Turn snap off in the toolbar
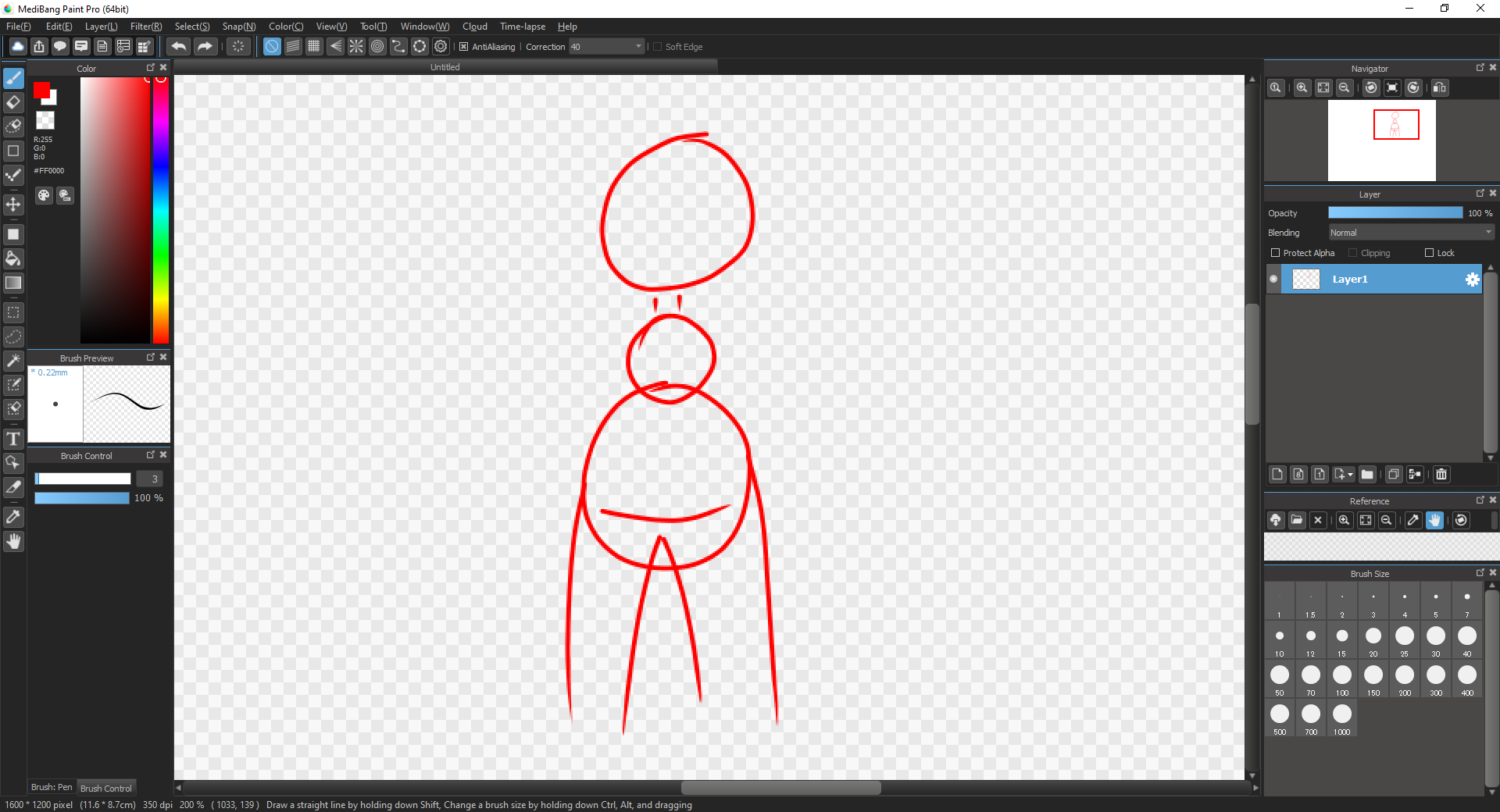 tap(272, 47)
